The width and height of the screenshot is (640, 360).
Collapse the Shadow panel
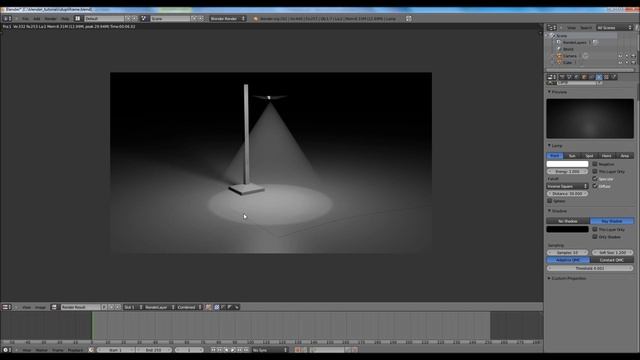click(549, 211)
